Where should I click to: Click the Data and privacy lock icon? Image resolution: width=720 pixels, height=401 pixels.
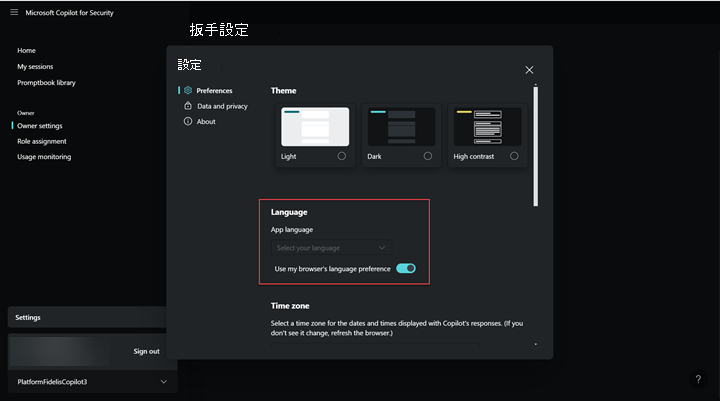tap(188, 106)
